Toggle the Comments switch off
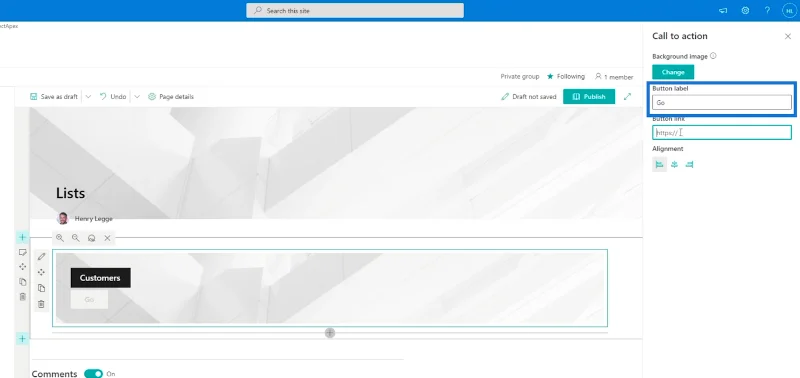Screen dimensions: 800x378 93,374
